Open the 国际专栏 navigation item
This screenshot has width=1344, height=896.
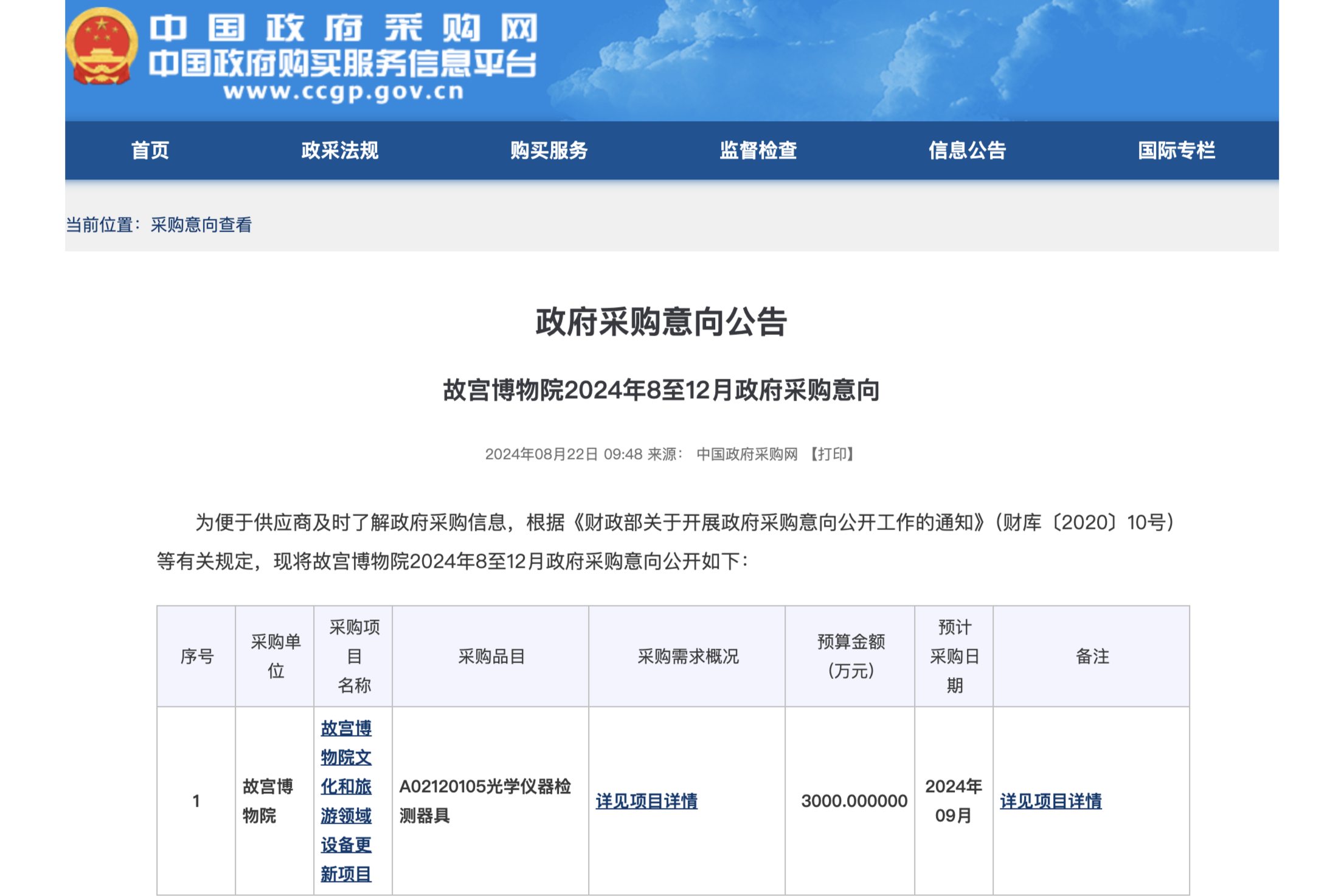tap(1177, 150)
